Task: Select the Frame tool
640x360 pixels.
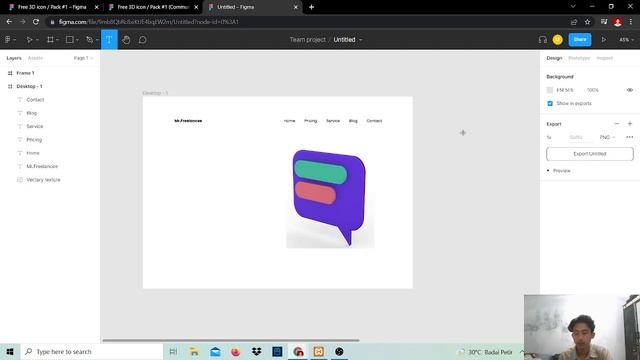Action: (50, 40)
